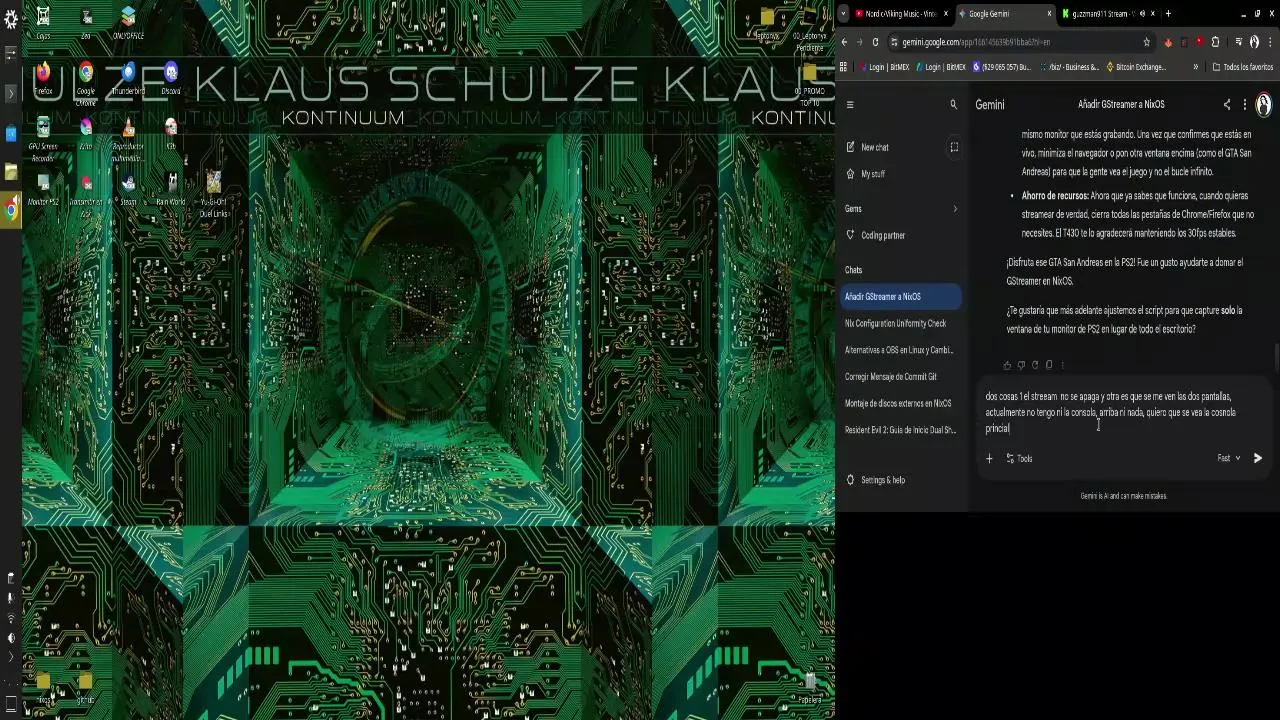Switch to the Google Gemini tab
This screenshot has height=720, width=1280.
click(x=1005, y=14)
